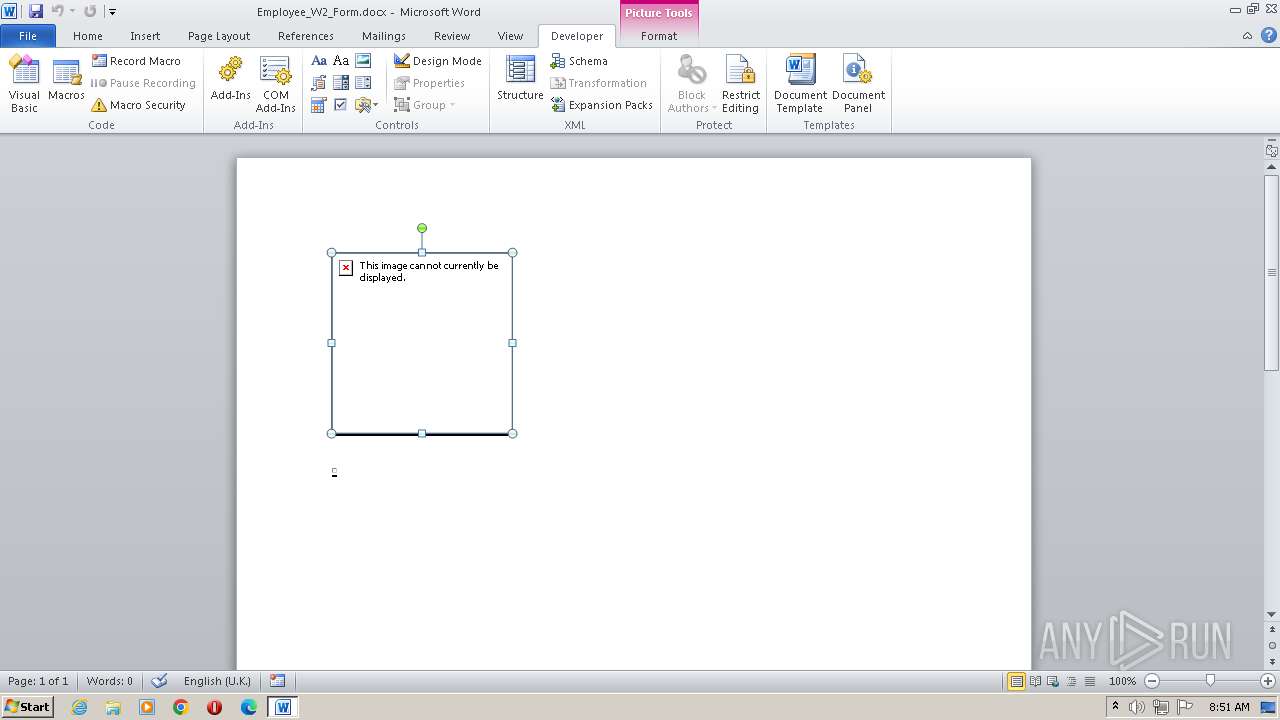
Task: Open Document Panel settings
Action: click(858, 84)
